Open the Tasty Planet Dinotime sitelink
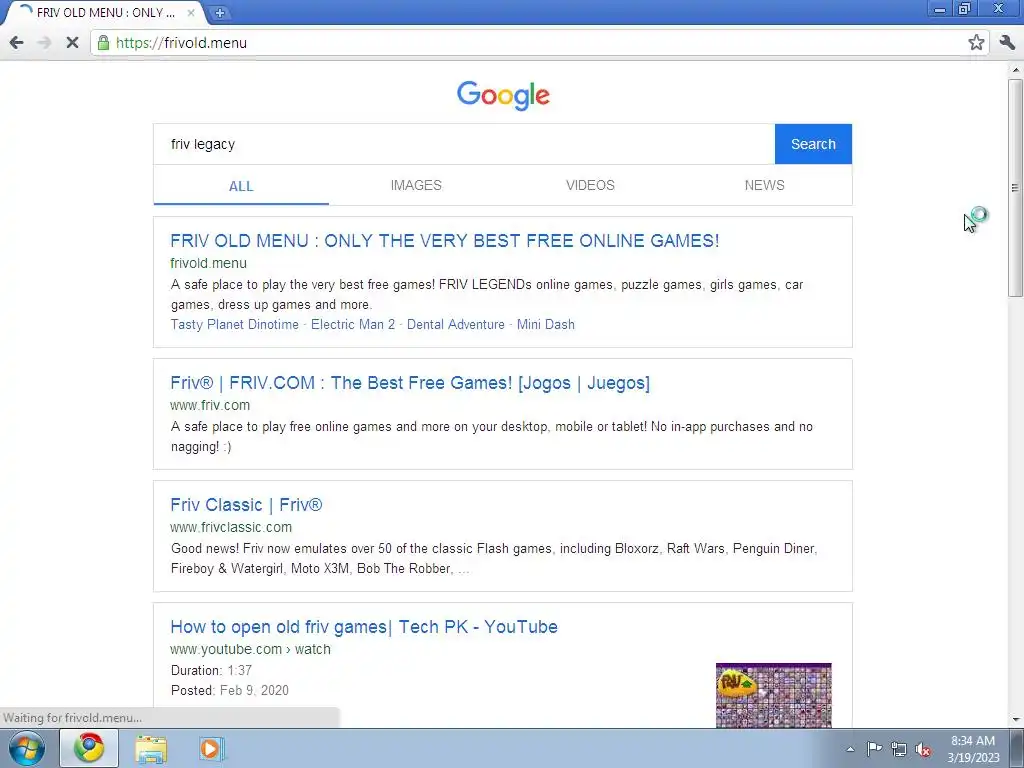The height and width of the screenshot is (768, 1024). [234, 325]
